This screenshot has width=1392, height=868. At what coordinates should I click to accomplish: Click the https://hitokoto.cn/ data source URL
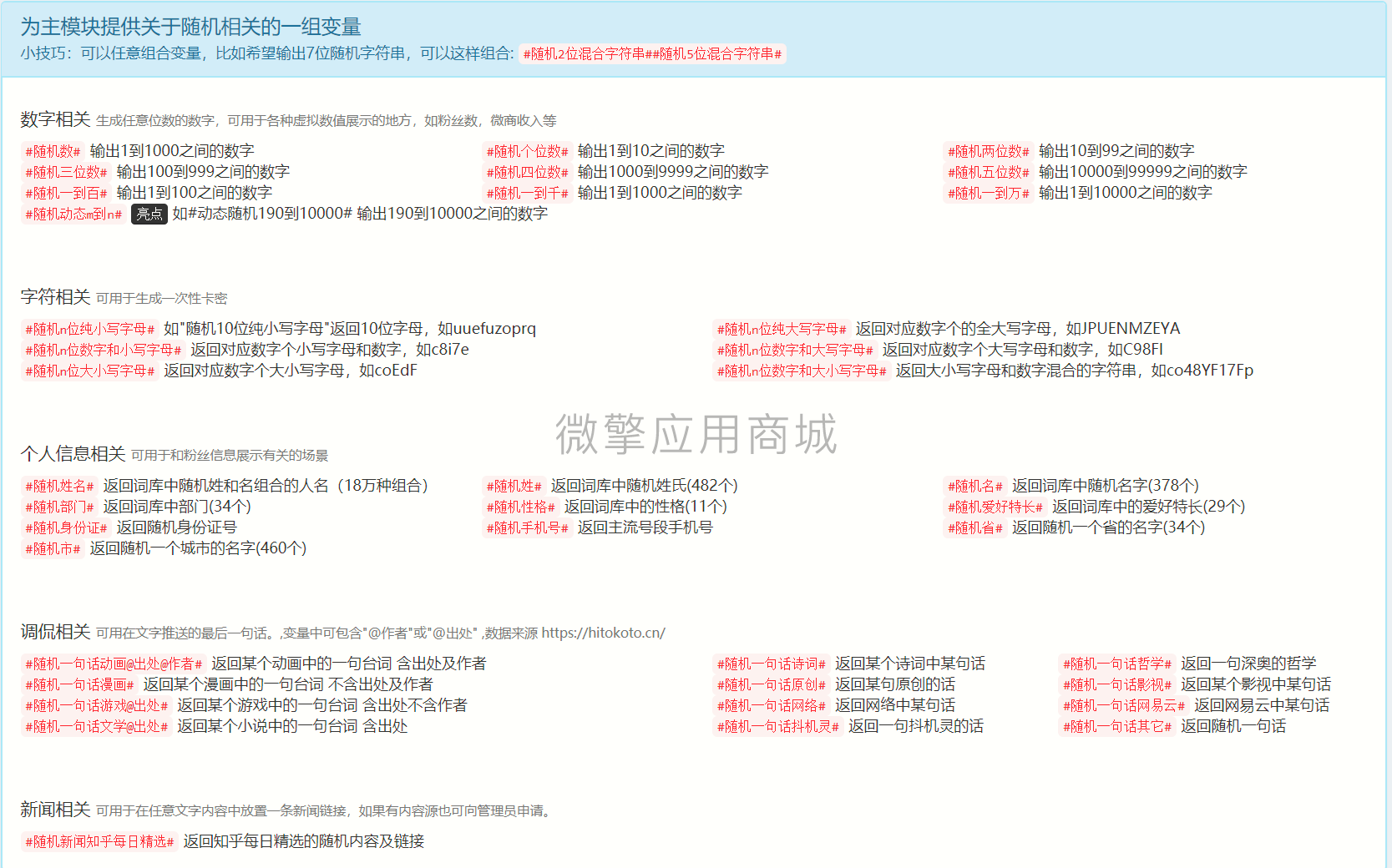pyautogui.click(x=604, y=633)
